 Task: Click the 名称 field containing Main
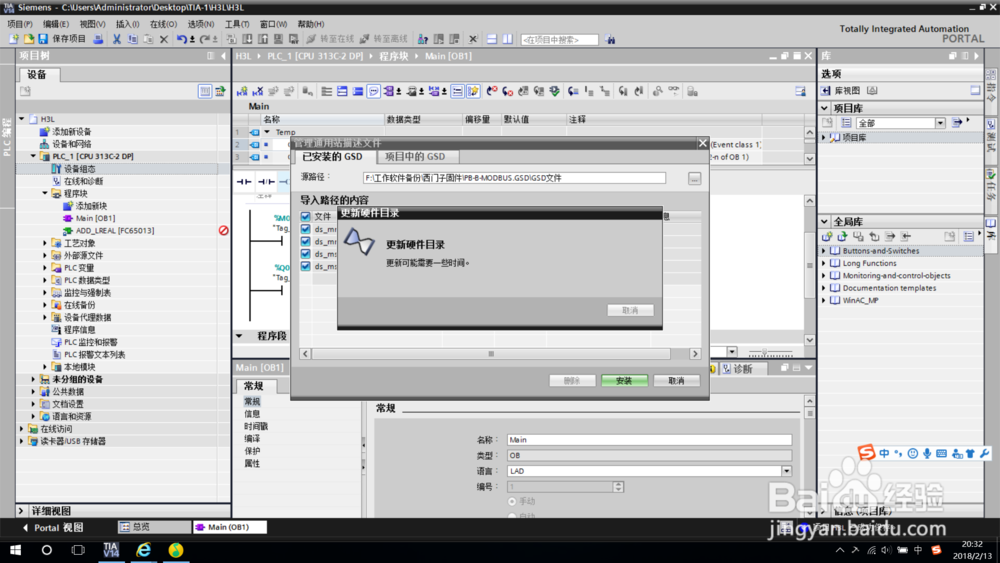pos(649,440)
